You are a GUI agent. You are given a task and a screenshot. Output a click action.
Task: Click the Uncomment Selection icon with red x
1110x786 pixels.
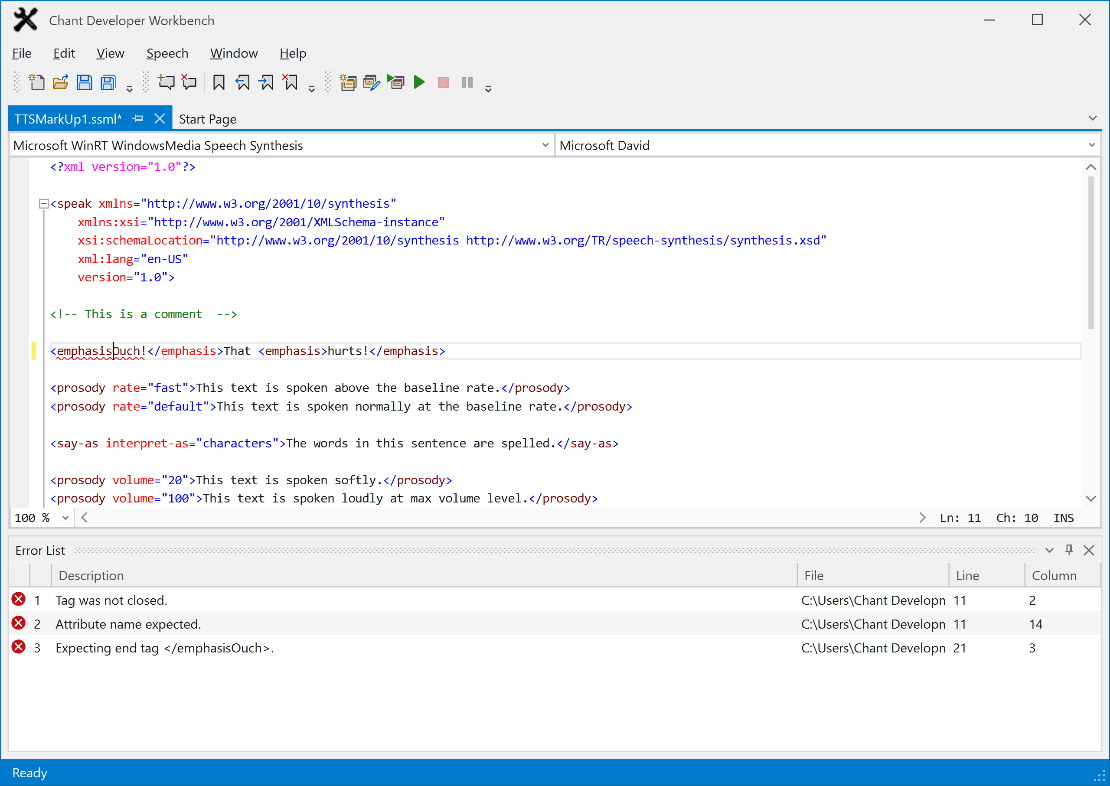point(189,83)
